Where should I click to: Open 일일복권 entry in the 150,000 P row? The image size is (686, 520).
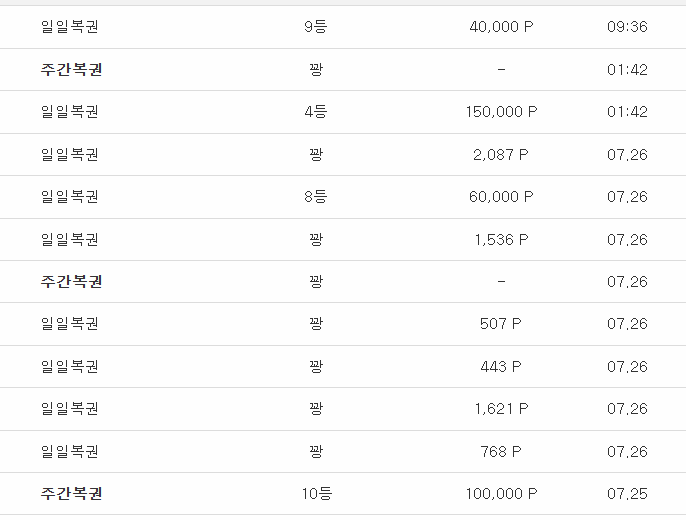(70, 112)
